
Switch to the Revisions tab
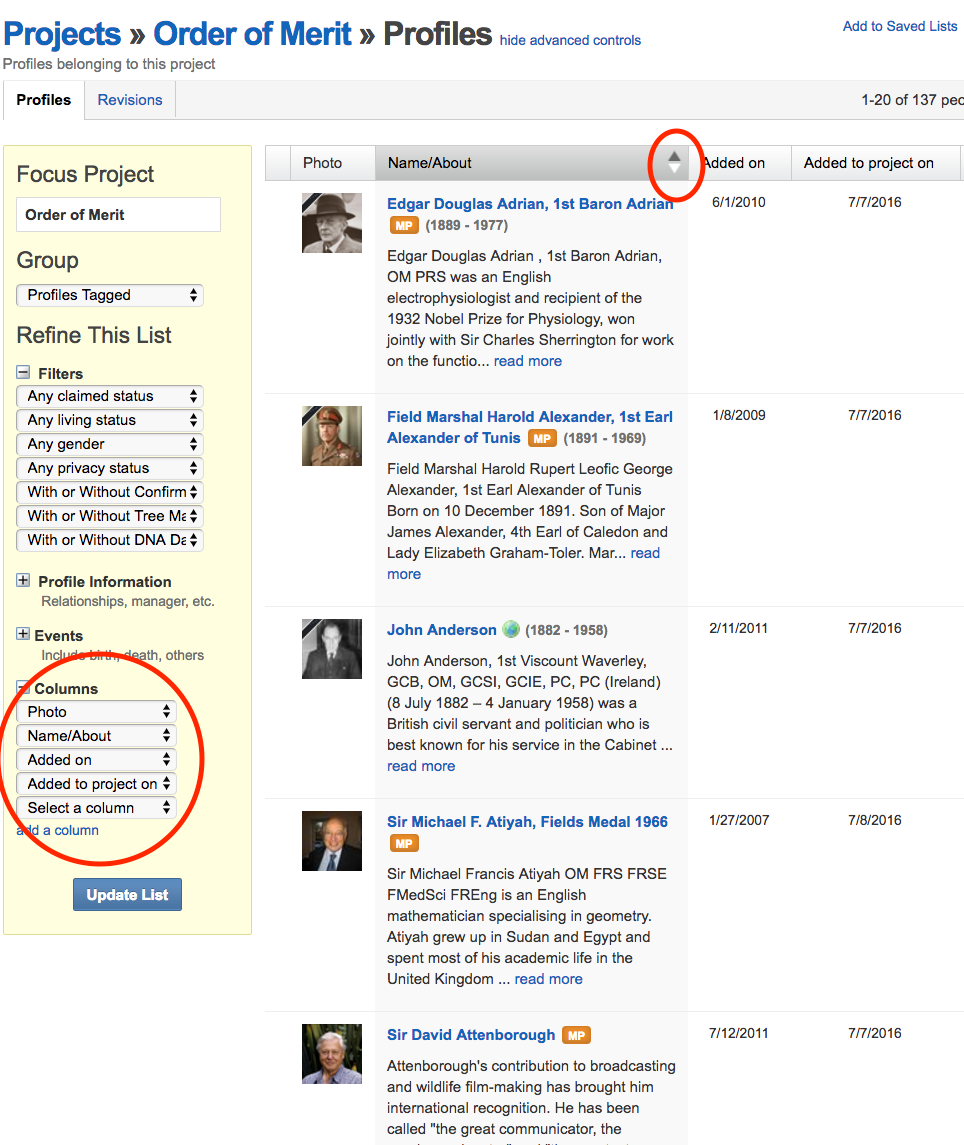(x=129, y=100)
